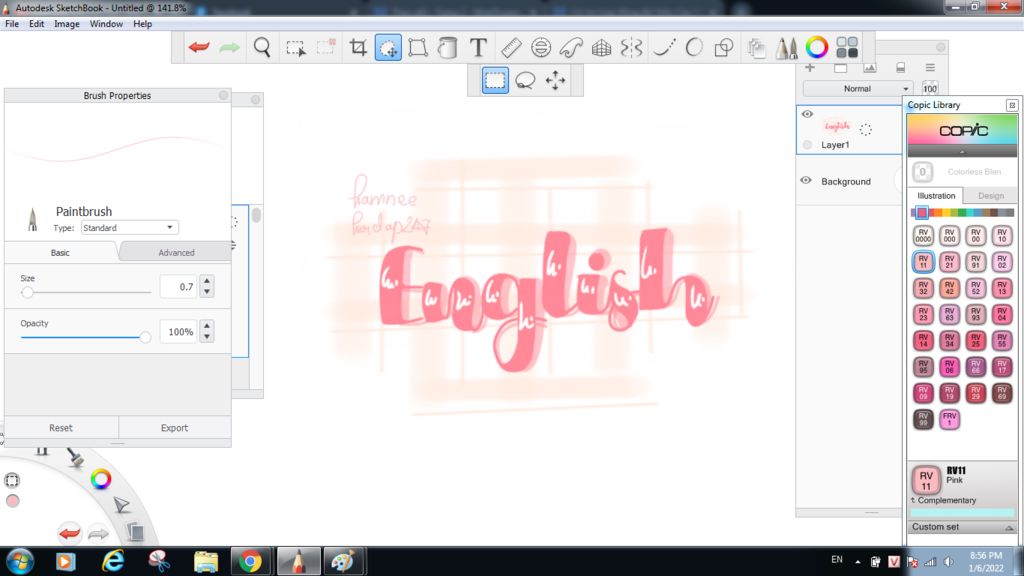Add a new layer with plus icon
1024x576 pixels.
coord(810,67)
